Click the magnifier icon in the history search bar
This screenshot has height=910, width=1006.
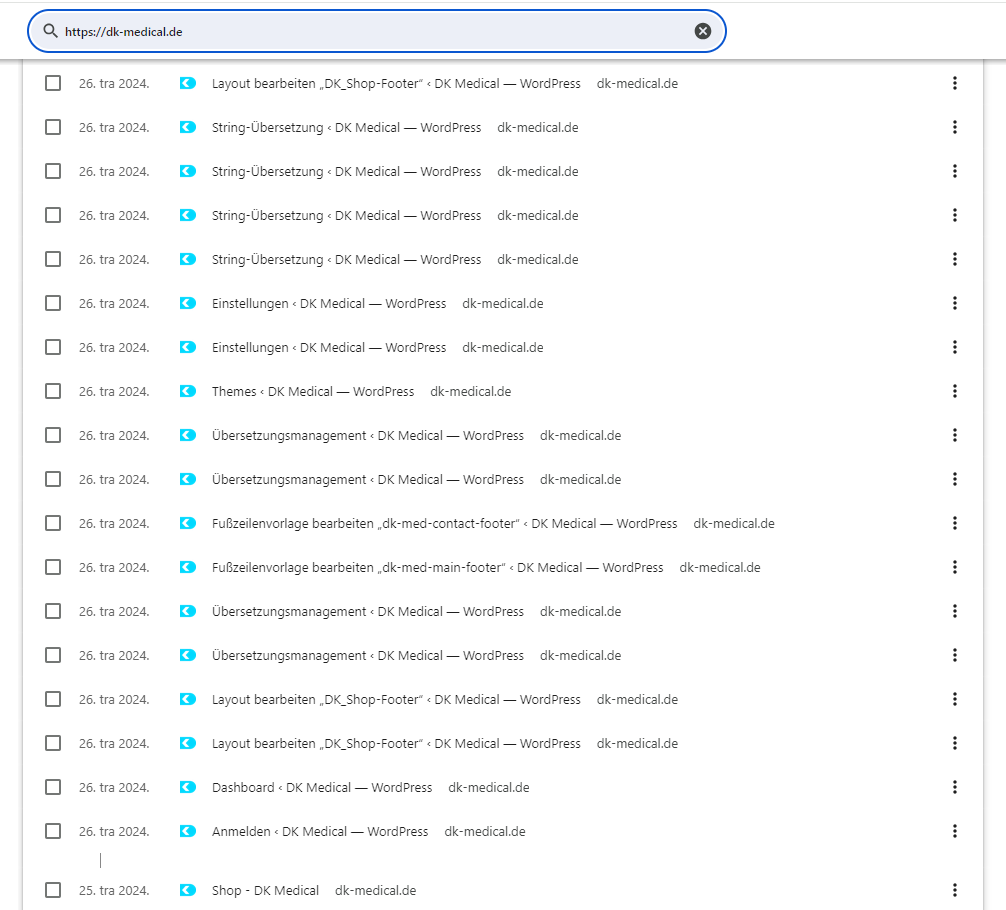50,31
